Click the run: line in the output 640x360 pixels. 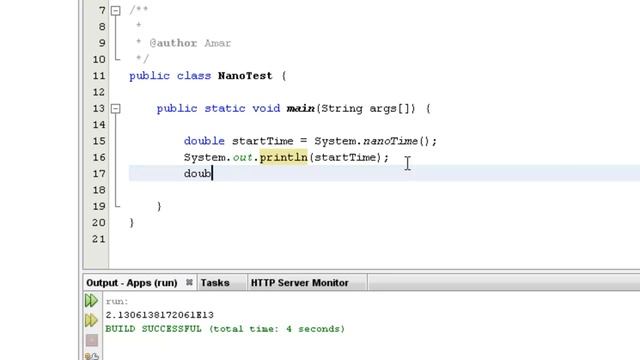point(117,302)
